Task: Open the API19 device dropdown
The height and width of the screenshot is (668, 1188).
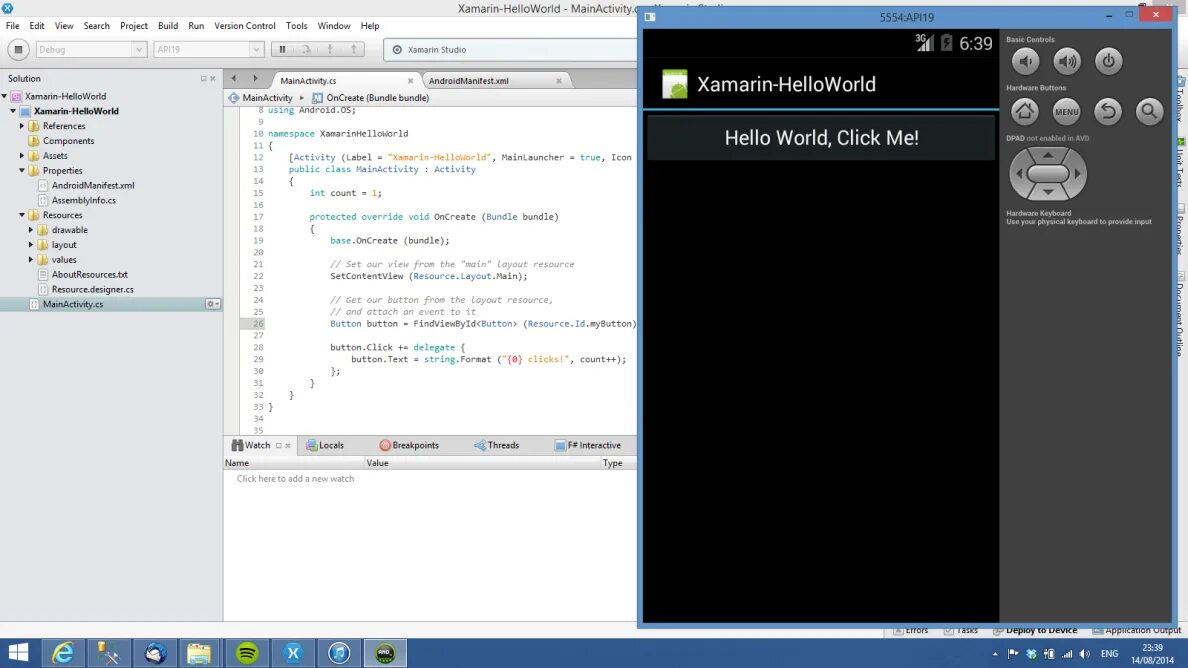Action: coord(208,49)
